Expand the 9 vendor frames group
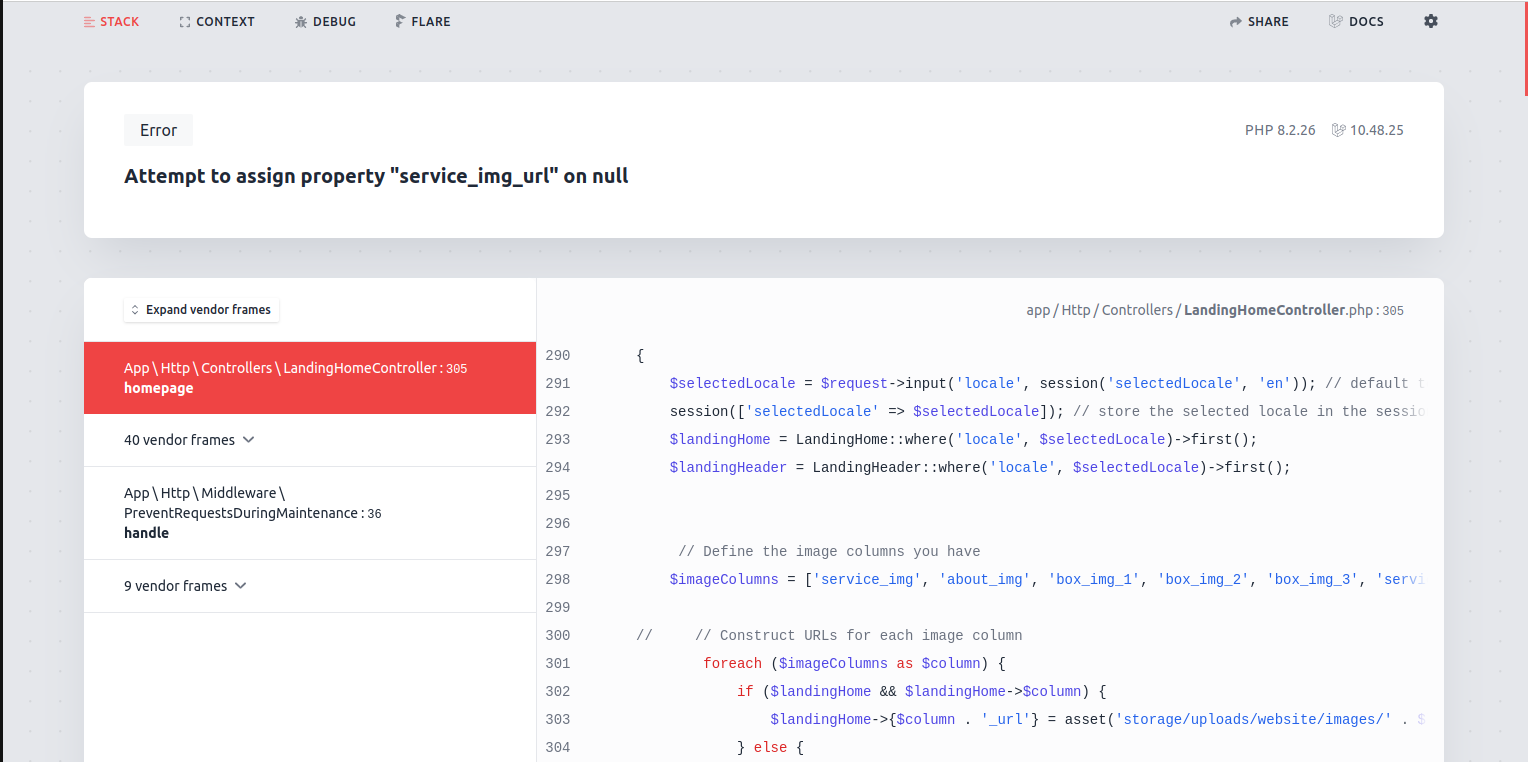The height and width of the screenshot is (762, 1528). [x=185, y=586]
